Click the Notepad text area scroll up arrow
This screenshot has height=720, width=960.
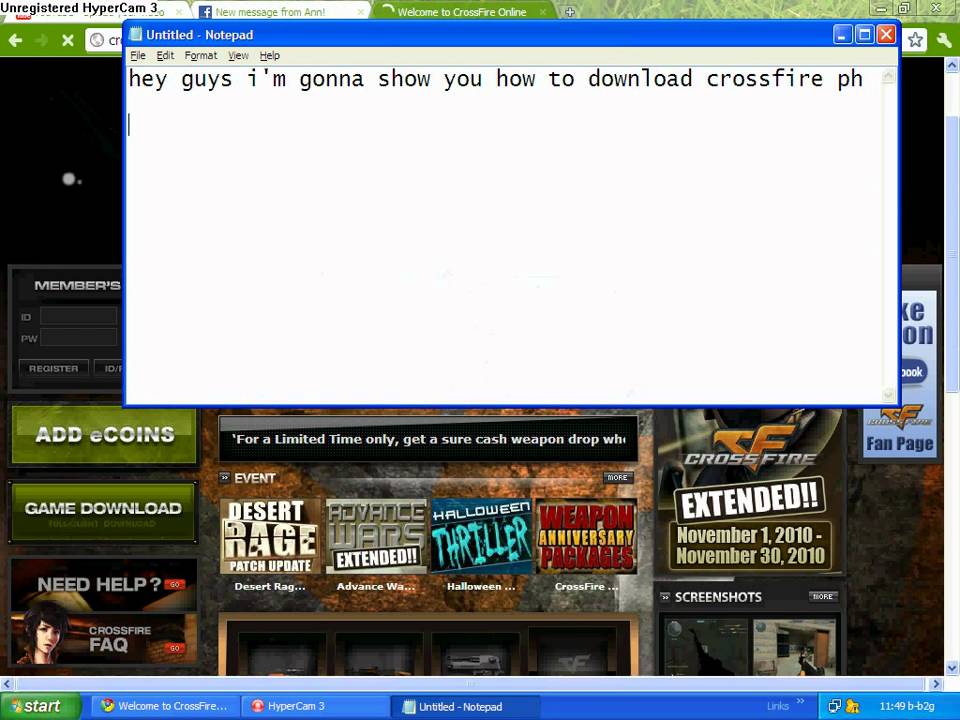pyautogui.click(x=888, y=77)
